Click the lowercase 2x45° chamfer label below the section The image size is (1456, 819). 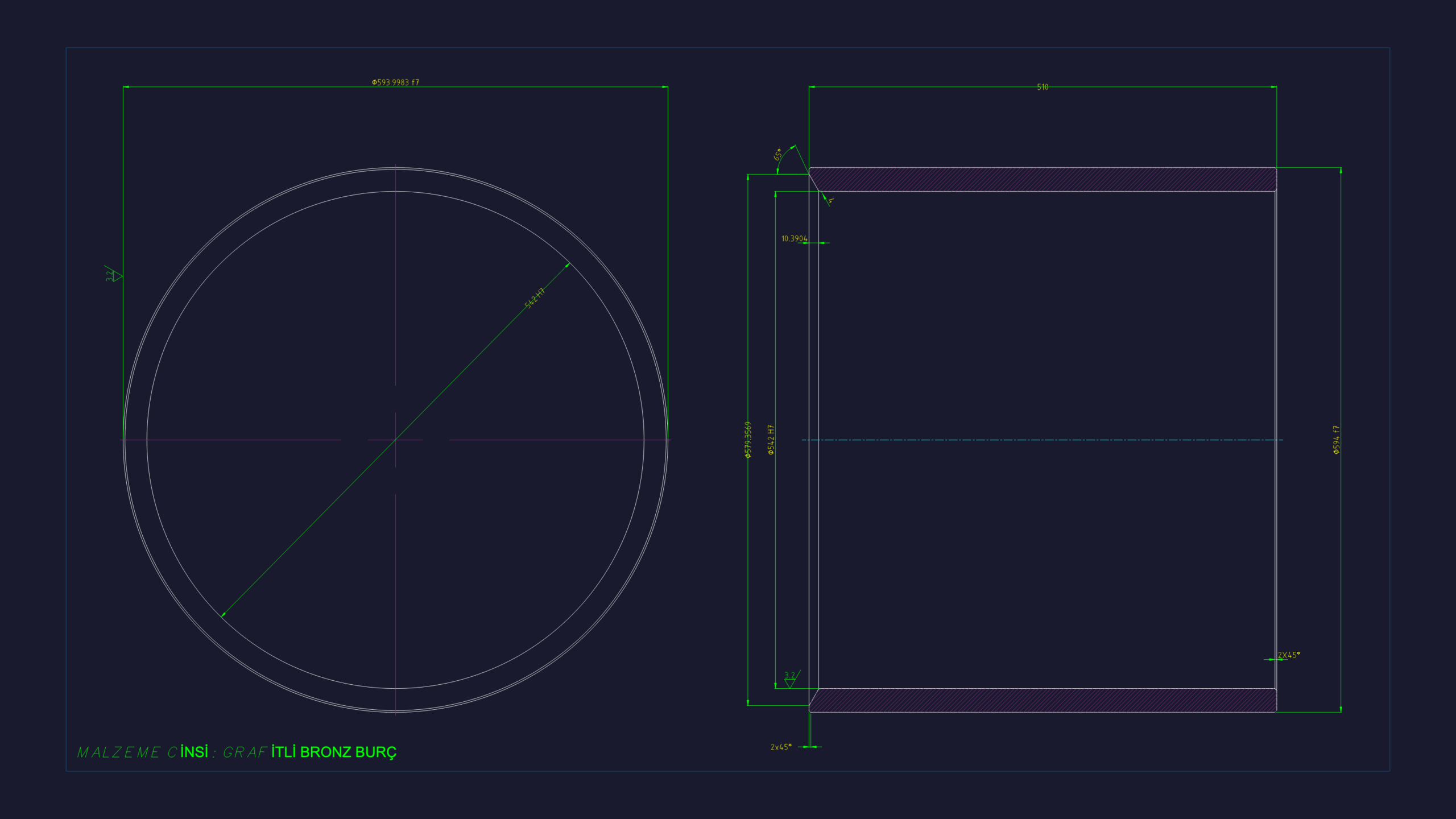781,747
